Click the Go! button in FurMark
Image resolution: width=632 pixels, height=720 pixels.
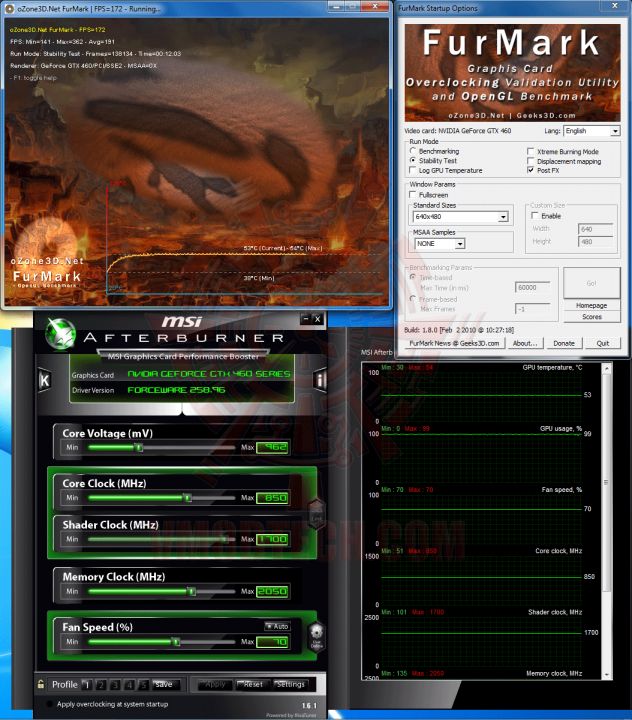[x=592, y=283]
